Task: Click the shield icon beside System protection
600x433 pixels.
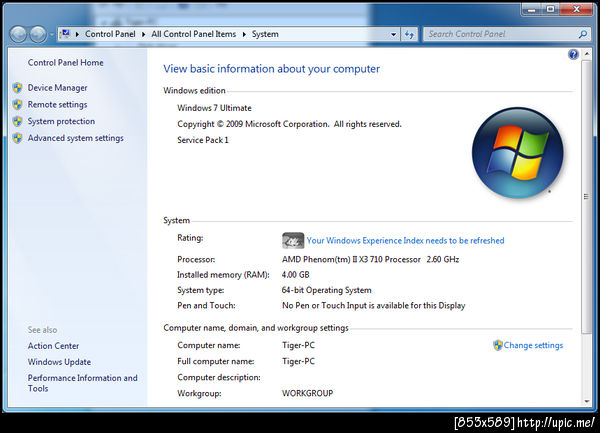Action: pos(17,121)
